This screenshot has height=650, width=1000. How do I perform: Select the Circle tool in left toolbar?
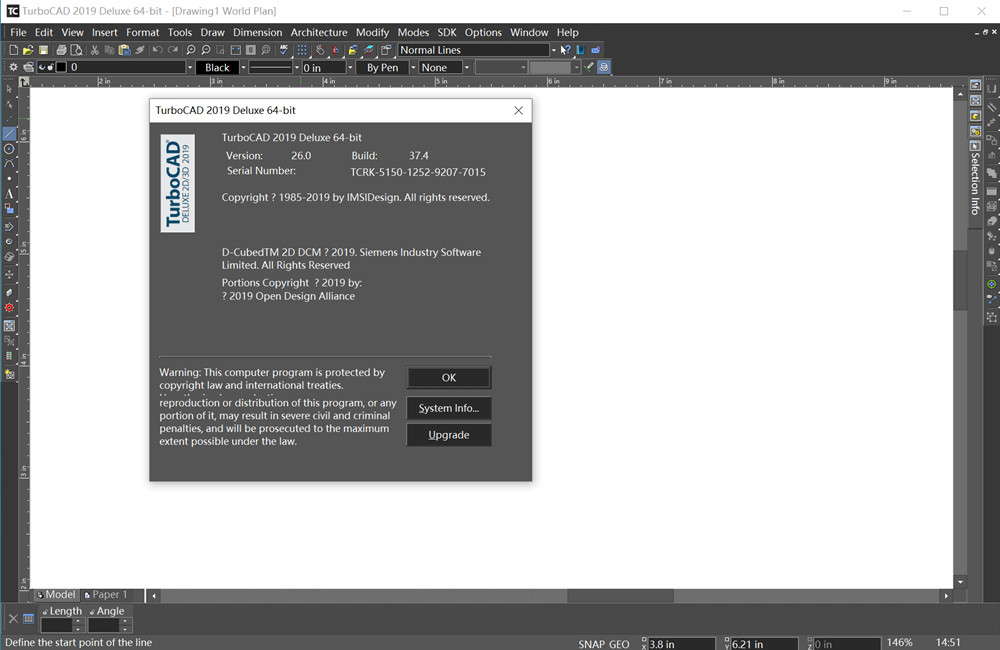[x=9, y=148]
